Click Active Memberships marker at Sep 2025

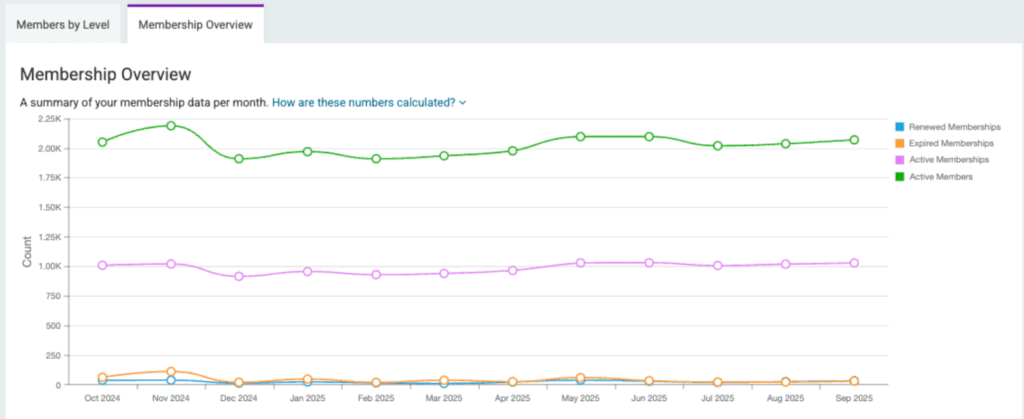click(854, 263)
